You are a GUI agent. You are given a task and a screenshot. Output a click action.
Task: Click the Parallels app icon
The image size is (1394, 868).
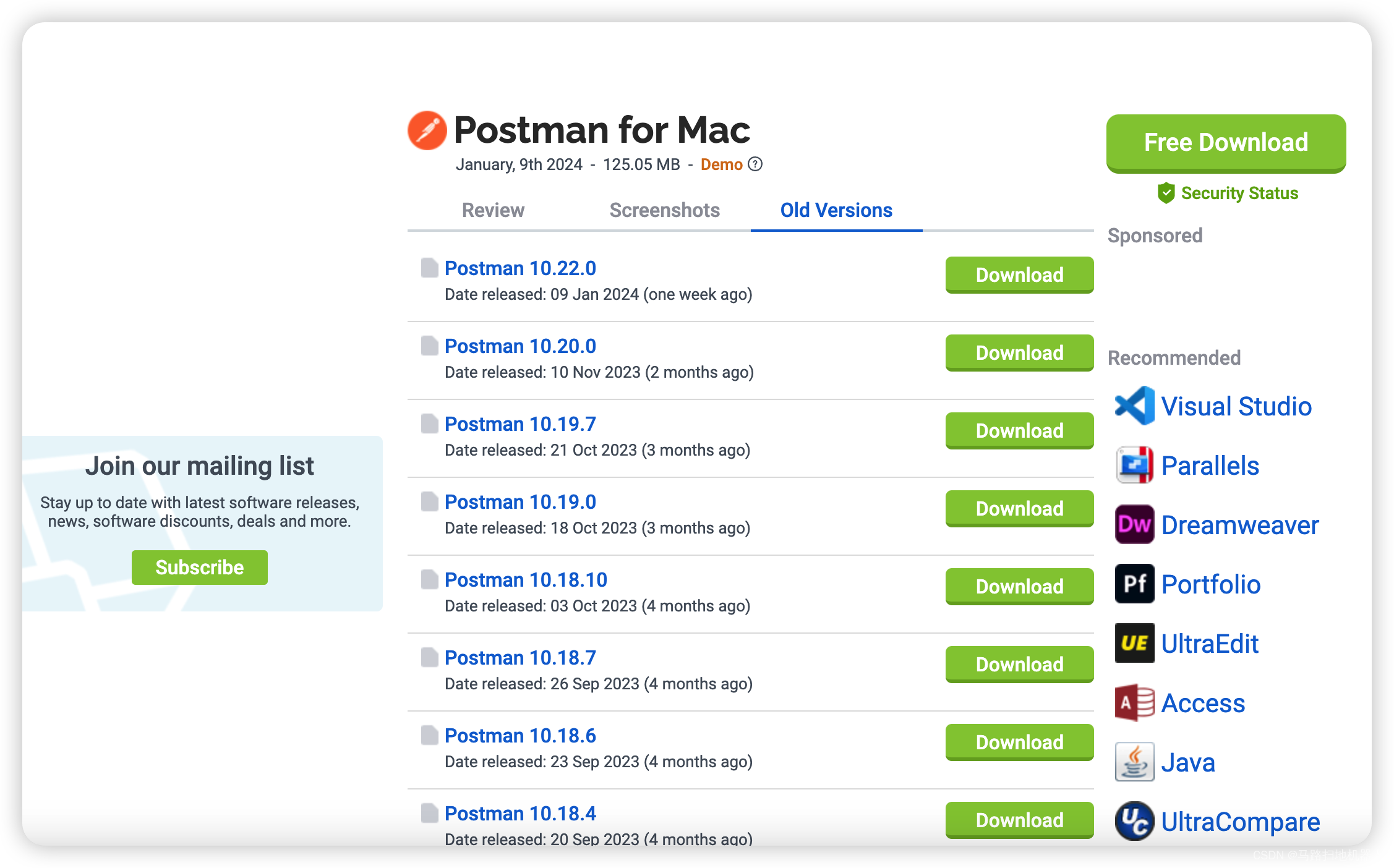(x=1134, y=465)
